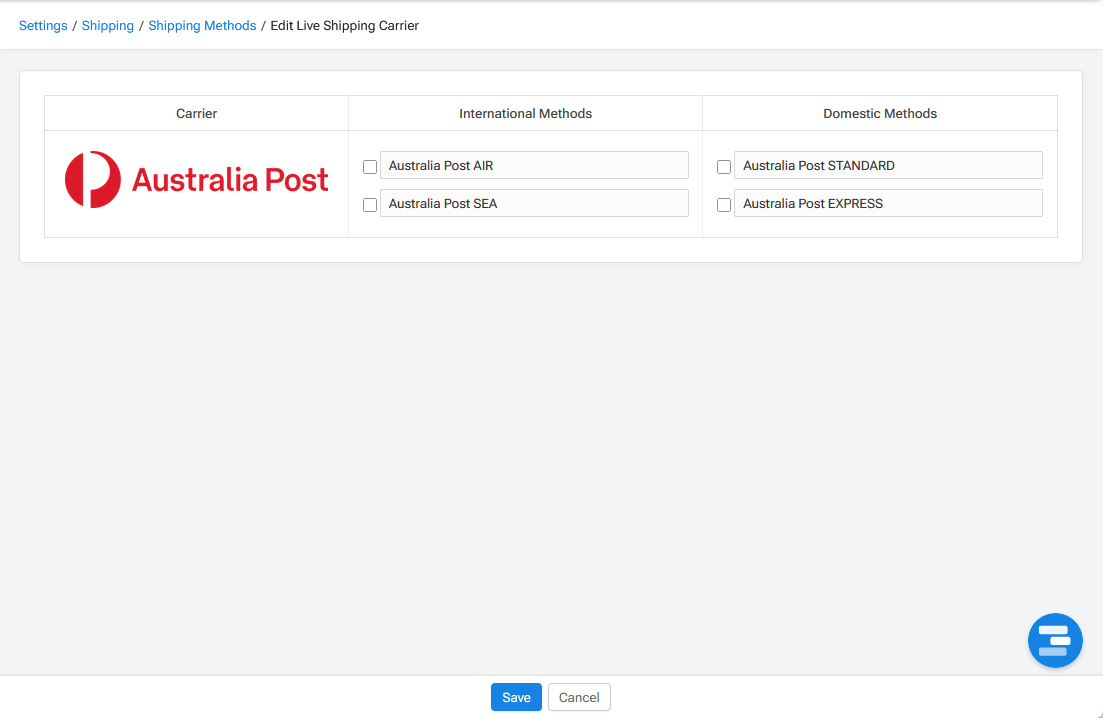Edit the Australia Post STANDARD name field
1103x718 pixels.
[x=888, y=165]
